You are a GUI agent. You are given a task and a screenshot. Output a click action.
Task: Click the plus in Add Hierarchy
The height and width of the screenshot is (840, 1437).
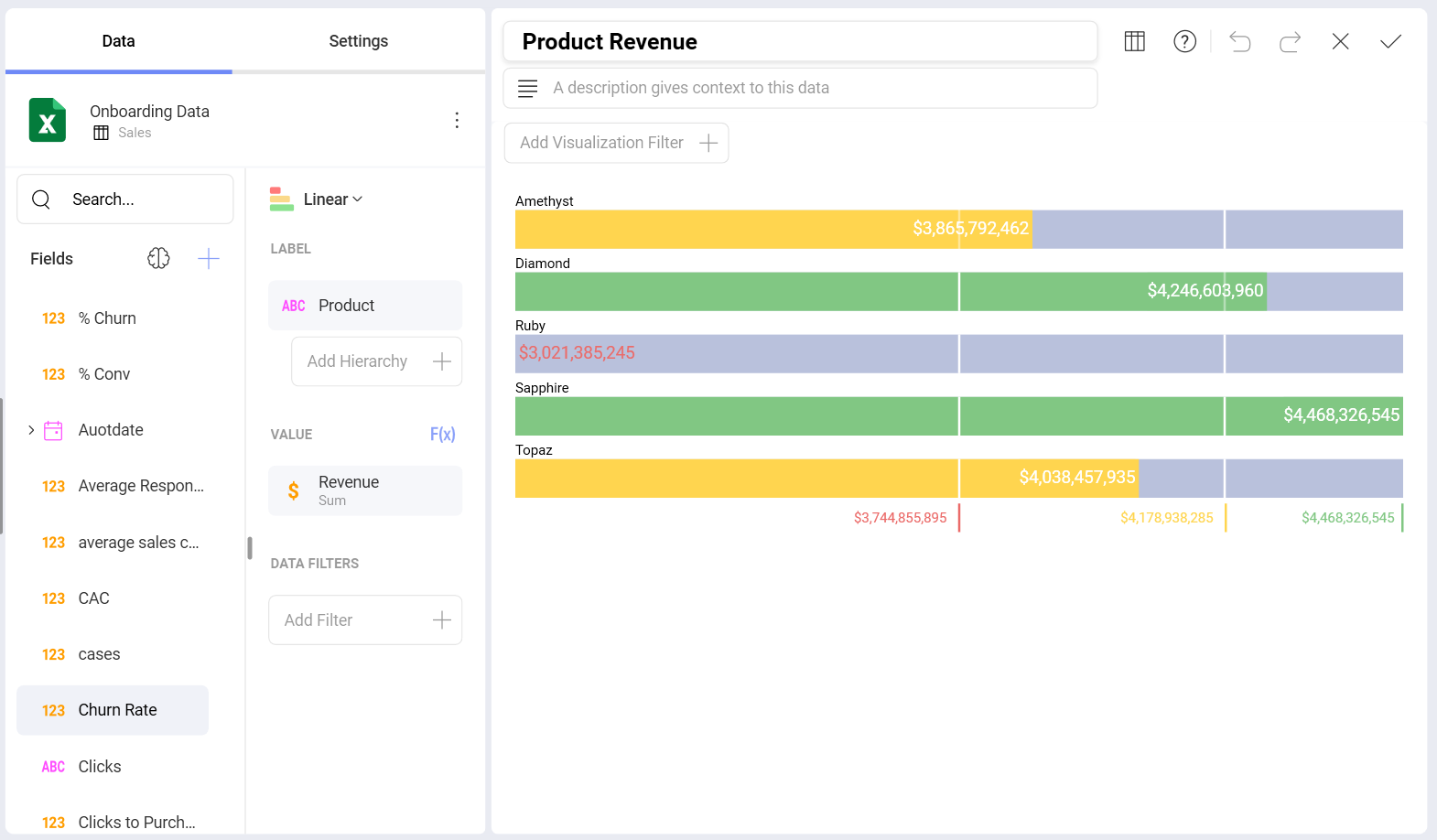point(441,361)
